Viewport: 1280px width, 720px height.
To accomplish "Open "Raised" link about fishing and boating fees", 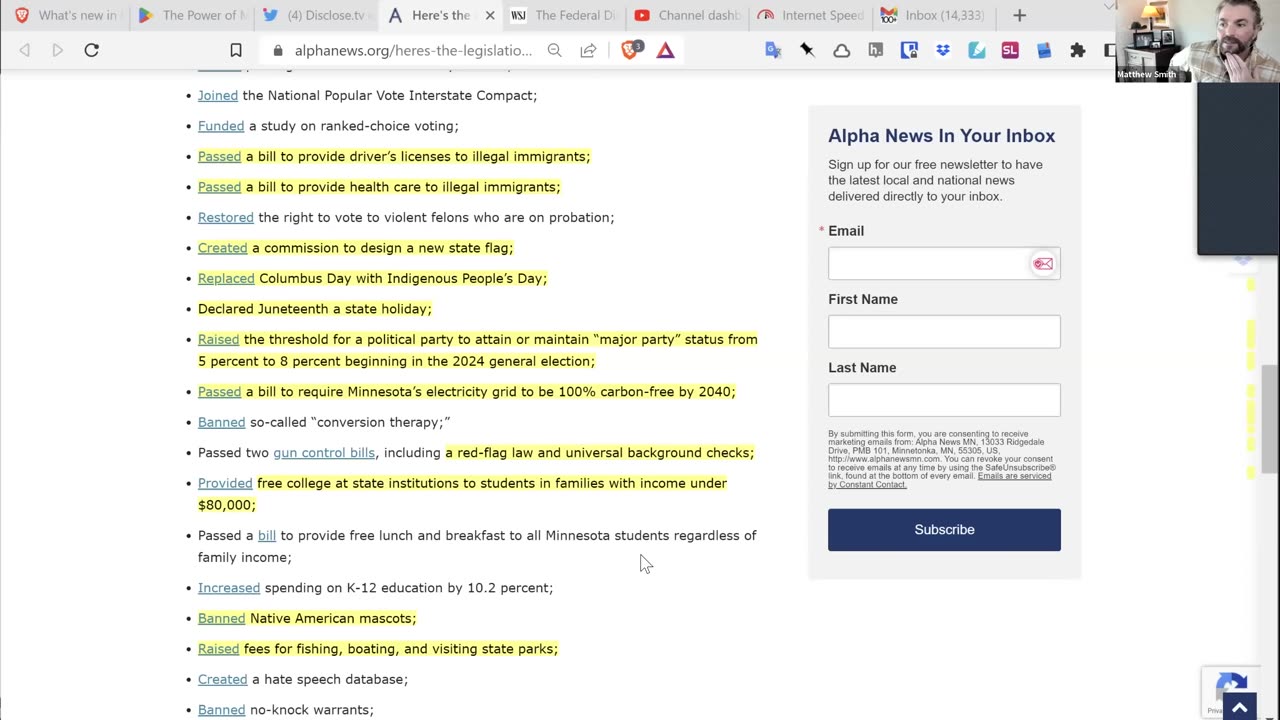I will [x=218, y=649].
